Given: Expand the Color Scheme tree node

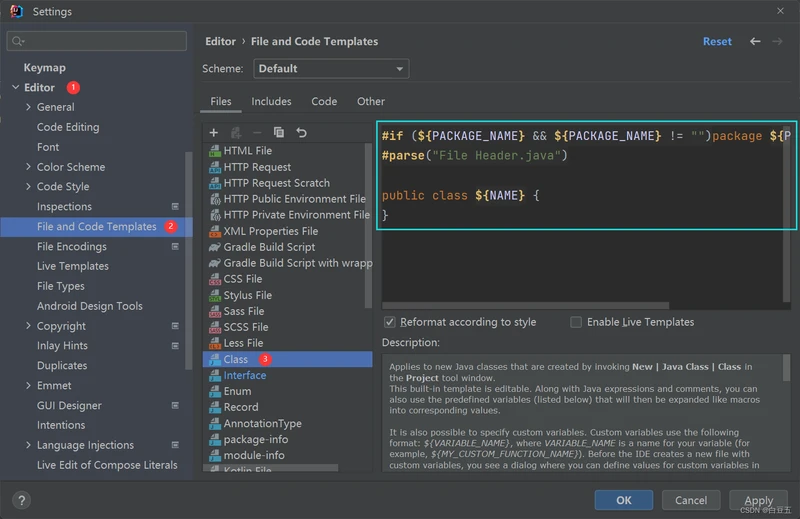Looking at the screenshot, I should pos(28,167).
